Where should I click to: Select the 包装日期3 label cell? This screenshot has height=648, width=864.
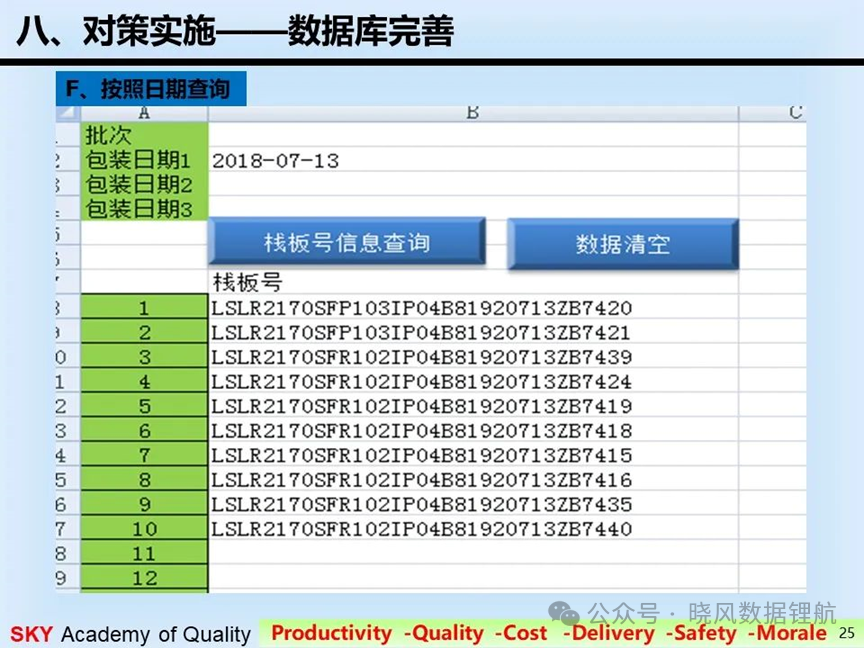coord(144,208)
